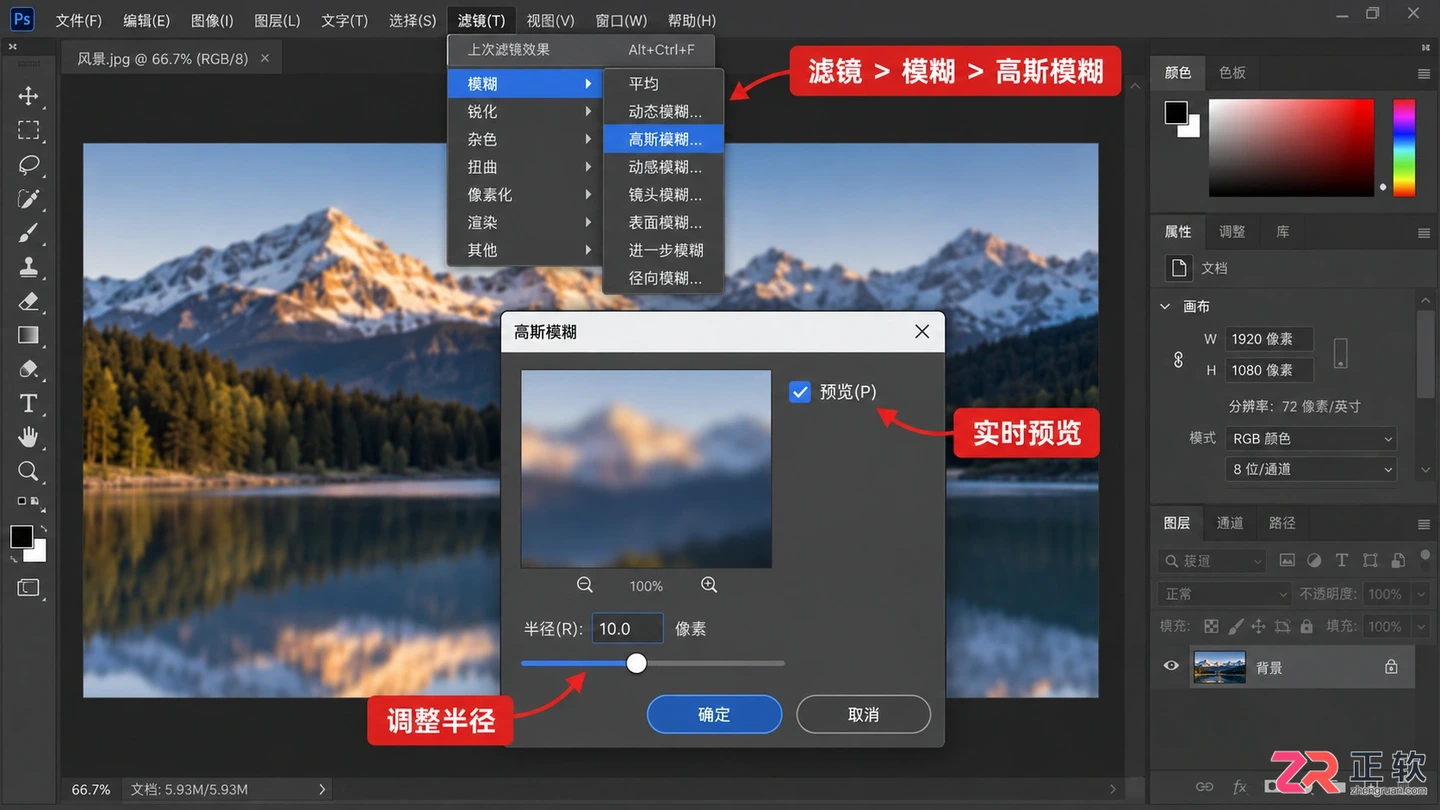
Task: Open the 正常 blend mode dropdown
Action: point(1225,594)
